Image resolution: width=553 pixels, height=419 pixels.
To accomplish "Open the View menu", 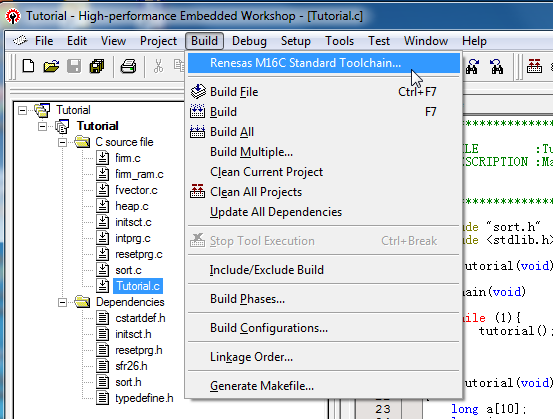I will tap(113, 41).
